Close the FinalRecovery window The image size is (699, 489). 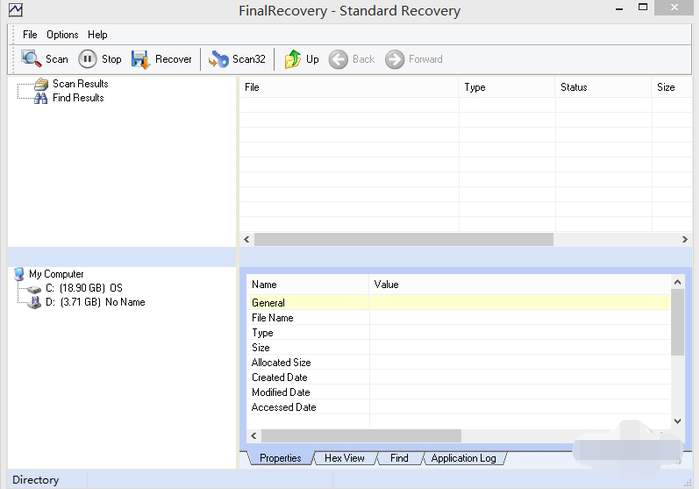[x=674, y=8]
